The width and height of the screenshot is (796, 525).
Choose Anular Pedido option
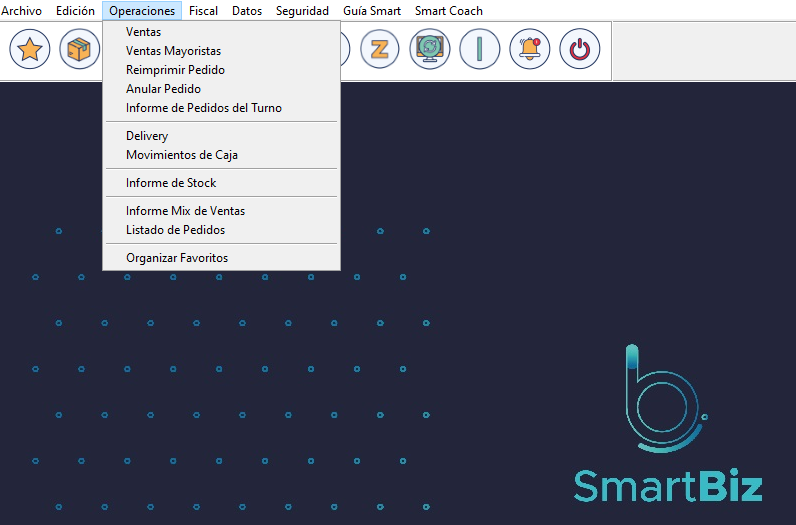163,89
